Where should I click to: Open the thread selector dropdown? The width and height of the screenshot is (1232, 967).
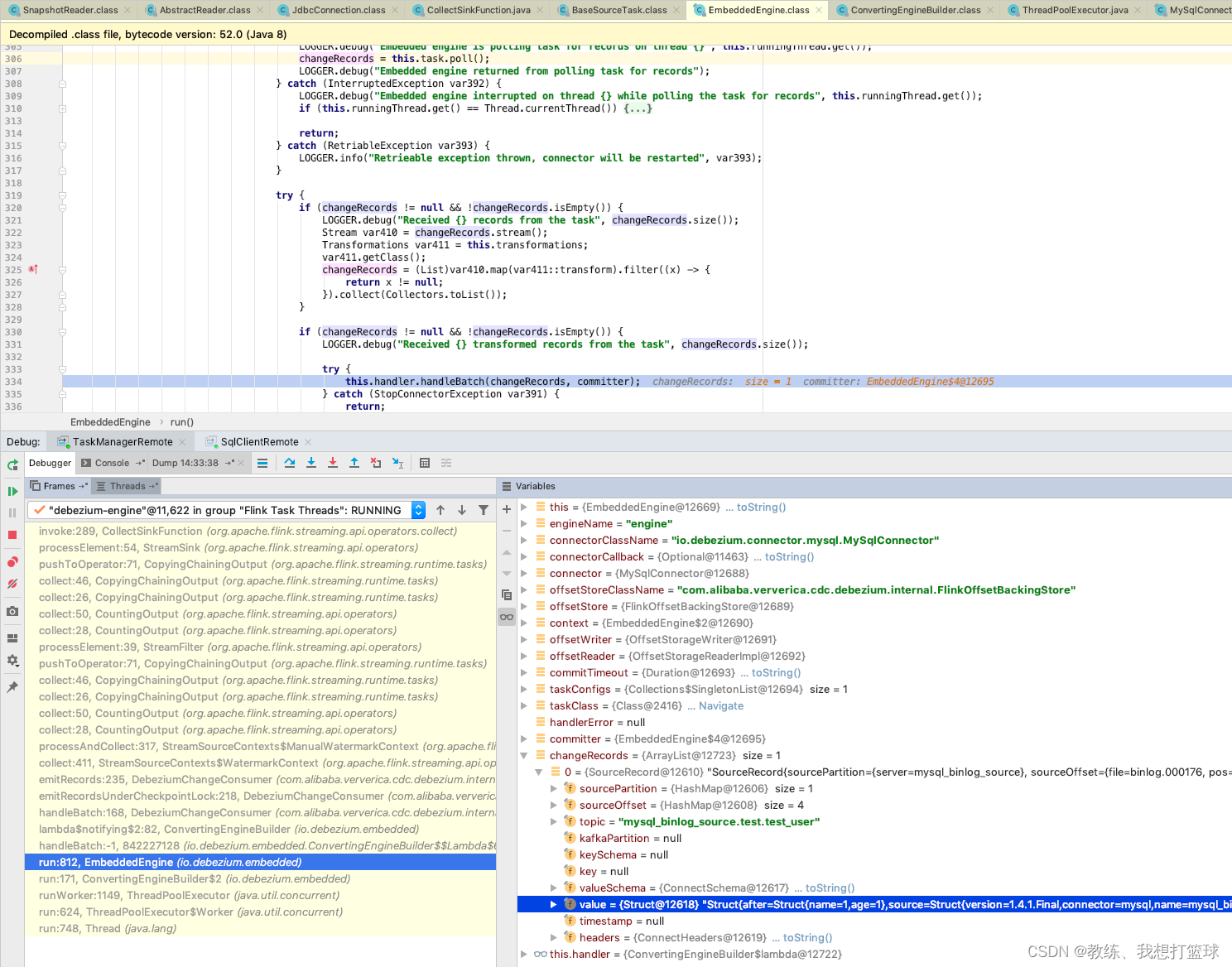point(418,510)
